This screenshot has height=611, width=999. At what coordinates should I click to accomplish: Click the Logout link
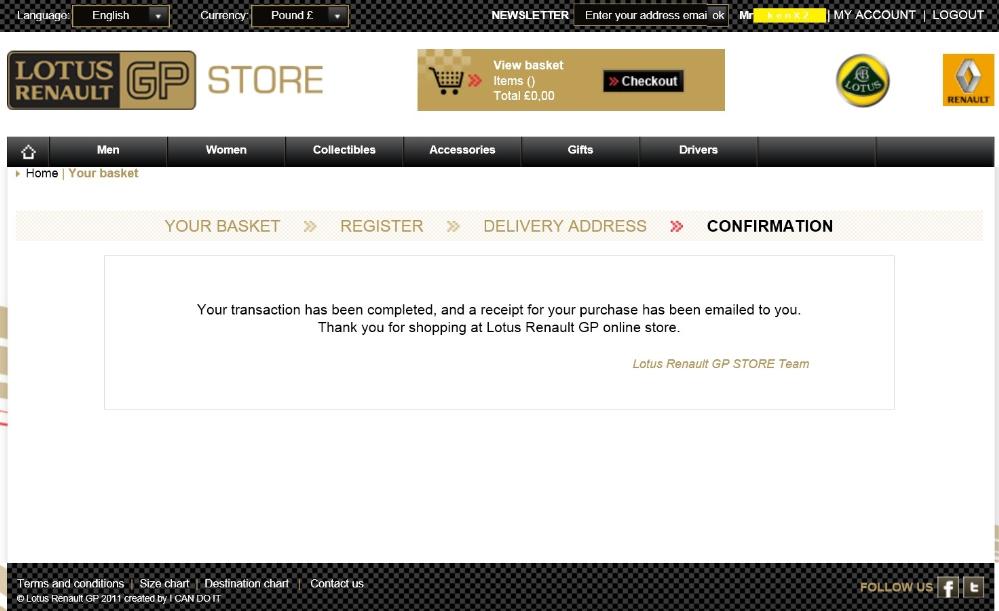pyautogui.click(x=958, y=15)
